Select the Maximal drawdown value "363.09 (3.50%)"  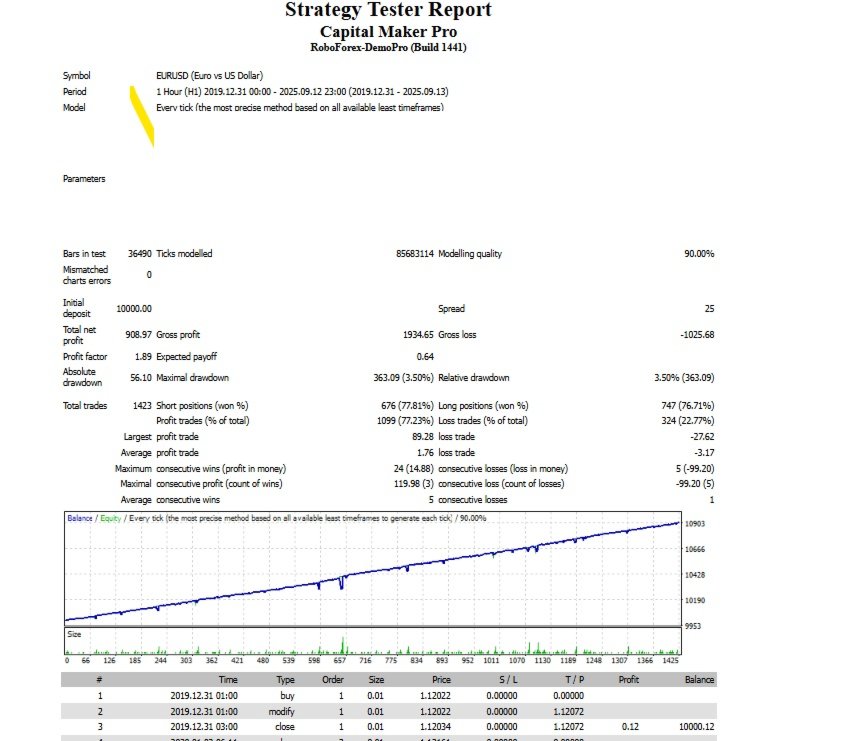click(x=404, y=378)
